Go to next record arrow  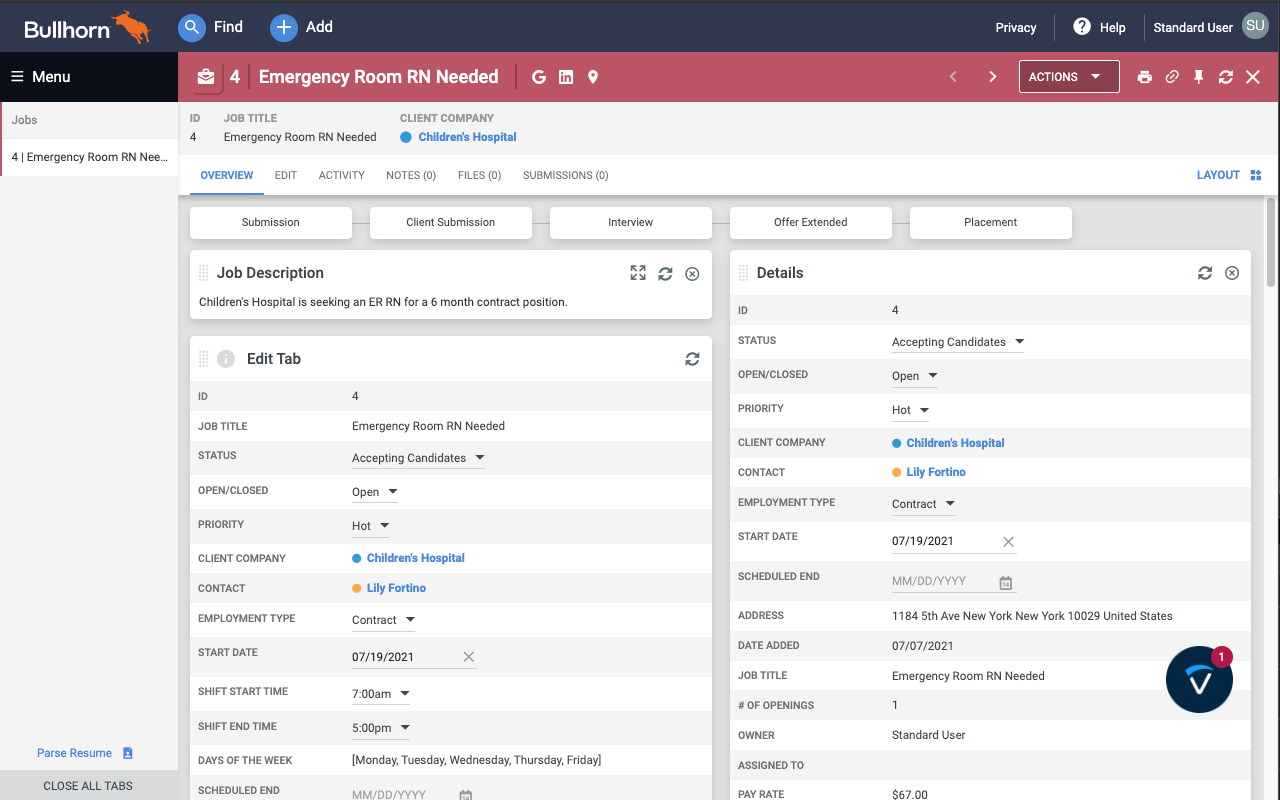point(992,77)
